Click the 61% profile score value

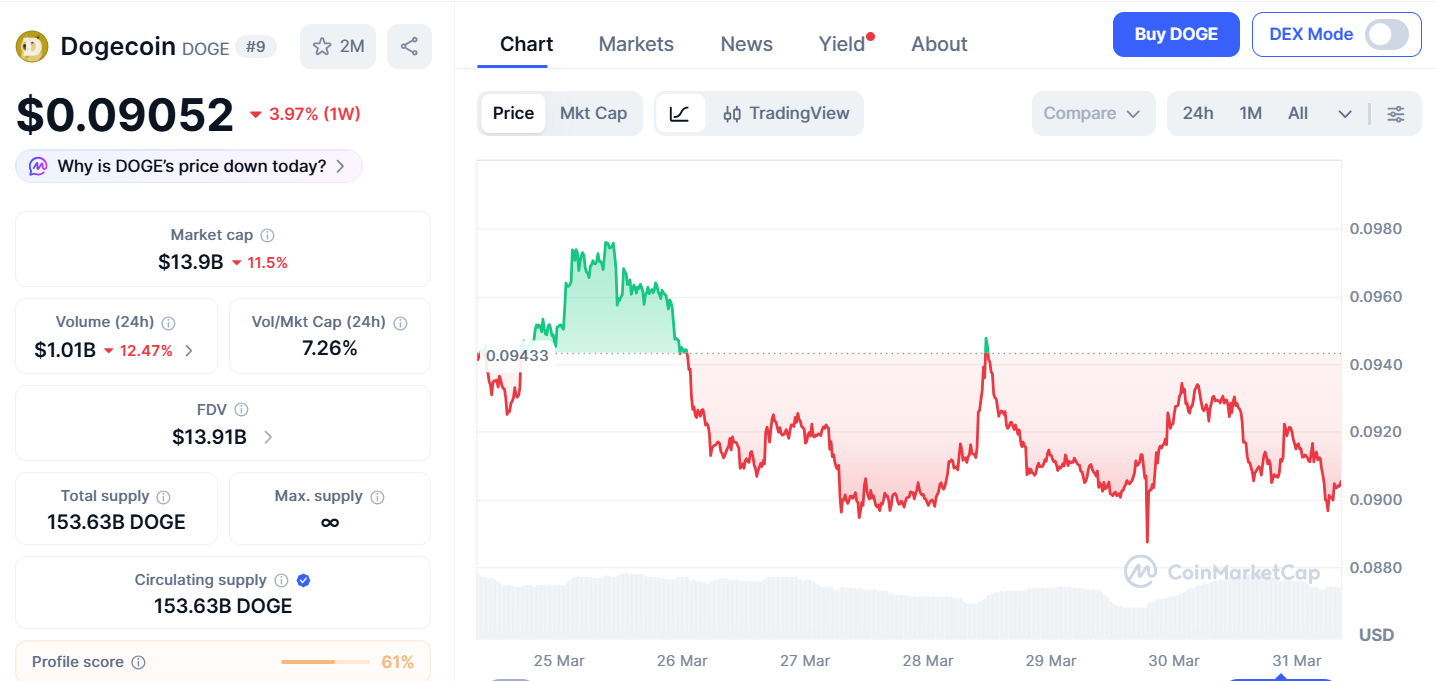pos(398,662)
